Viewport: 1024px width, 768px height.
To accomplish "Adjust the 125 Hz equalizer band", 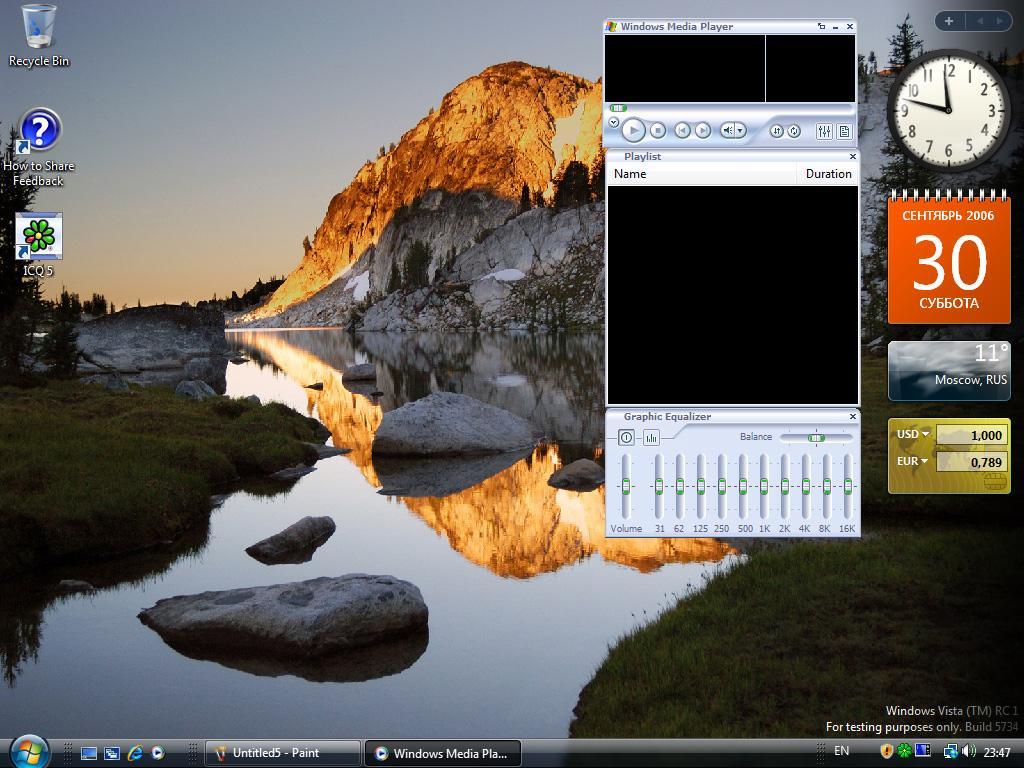I will tap(701, 487).
